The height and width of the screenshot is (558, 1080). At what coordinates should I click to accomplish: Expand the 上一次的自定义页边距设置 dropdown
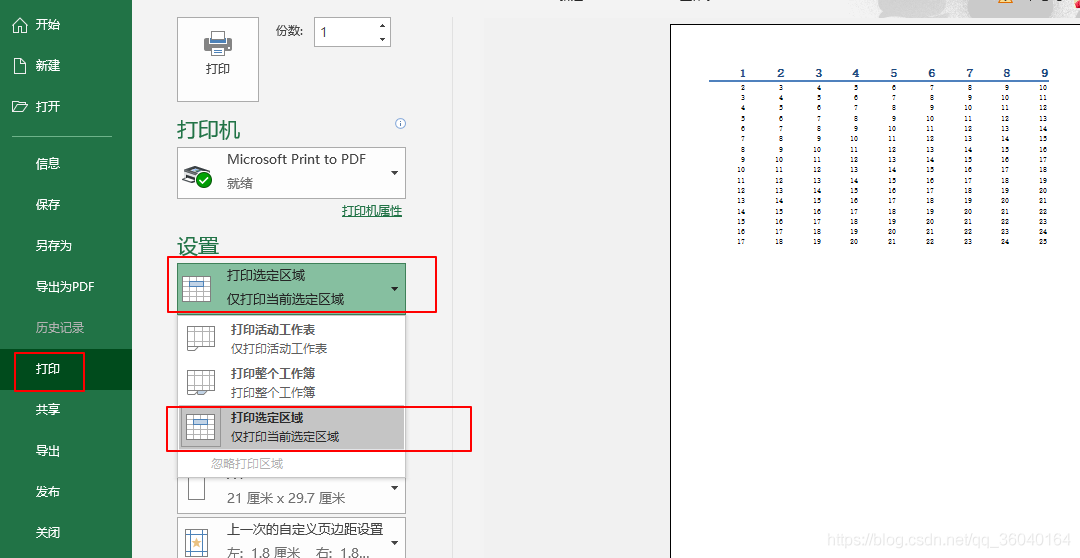395,543
